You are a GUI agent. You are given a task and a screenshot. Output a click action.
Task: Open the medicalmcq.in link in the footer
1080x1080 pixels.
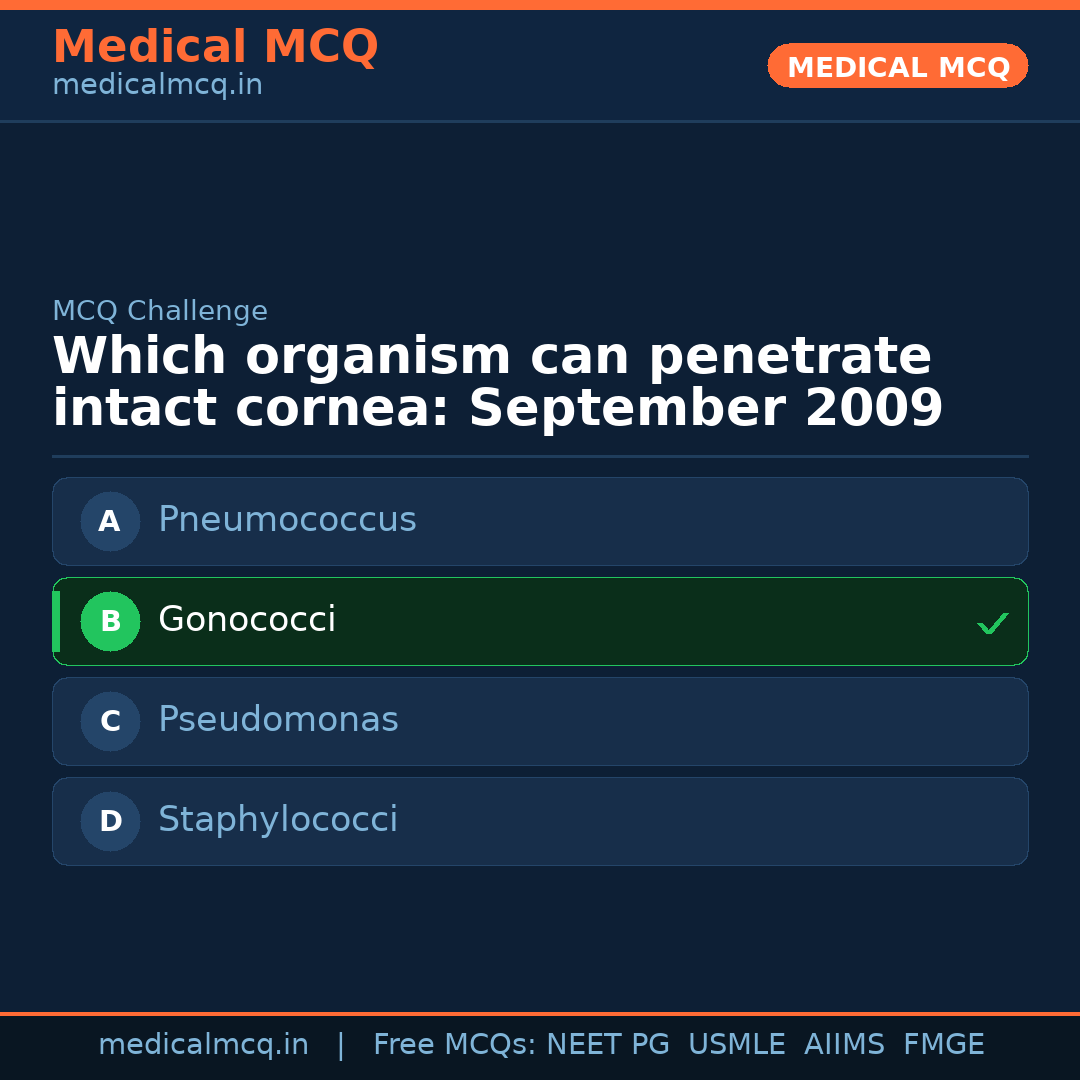(x=204, y=1043)
